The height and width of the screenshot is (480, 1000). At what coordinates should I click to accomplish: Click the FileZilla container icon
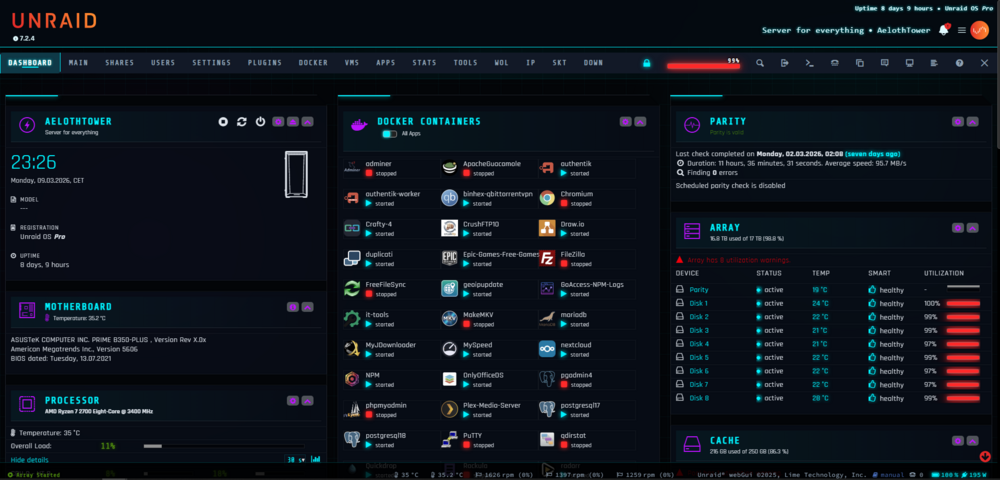547,258
